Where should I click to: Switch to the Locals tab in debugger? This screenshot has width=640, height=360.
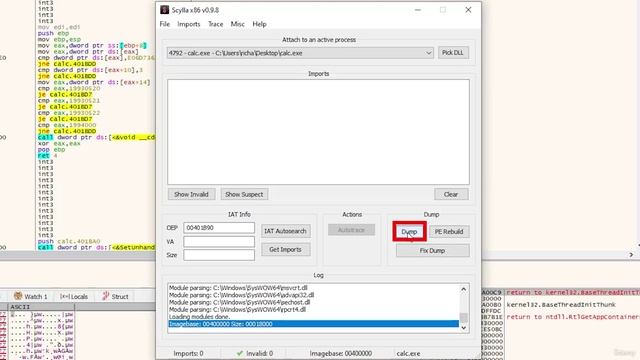pos(74,297)
